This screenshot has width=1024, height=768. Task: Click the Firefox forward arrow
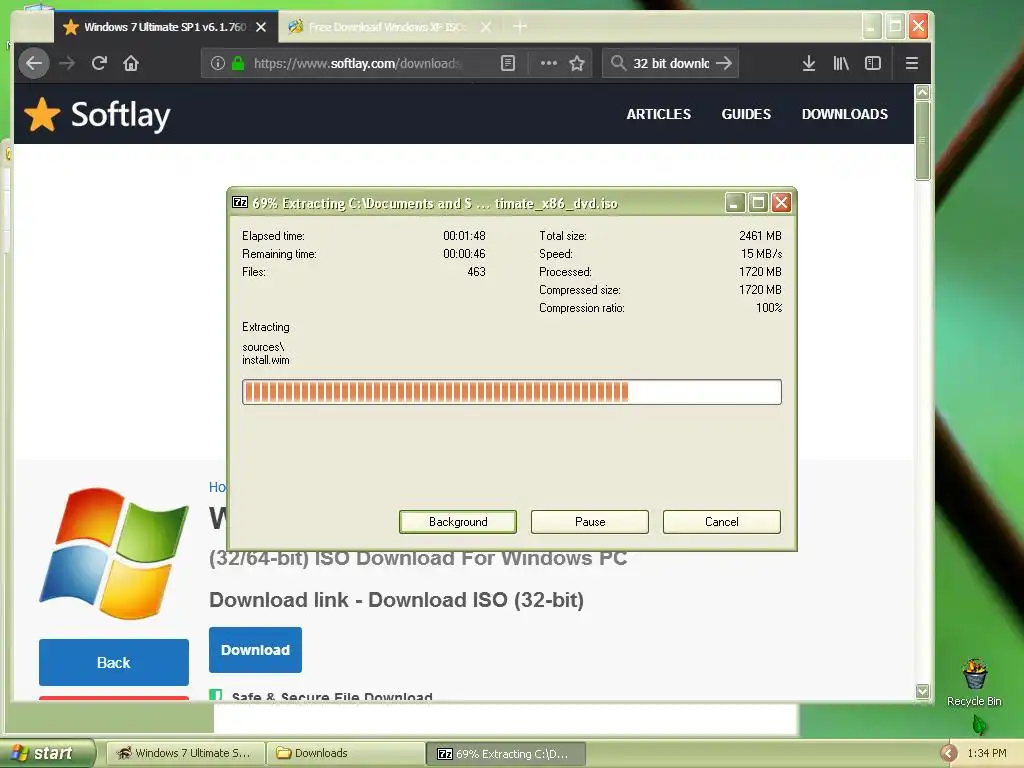tap(67, 63)
